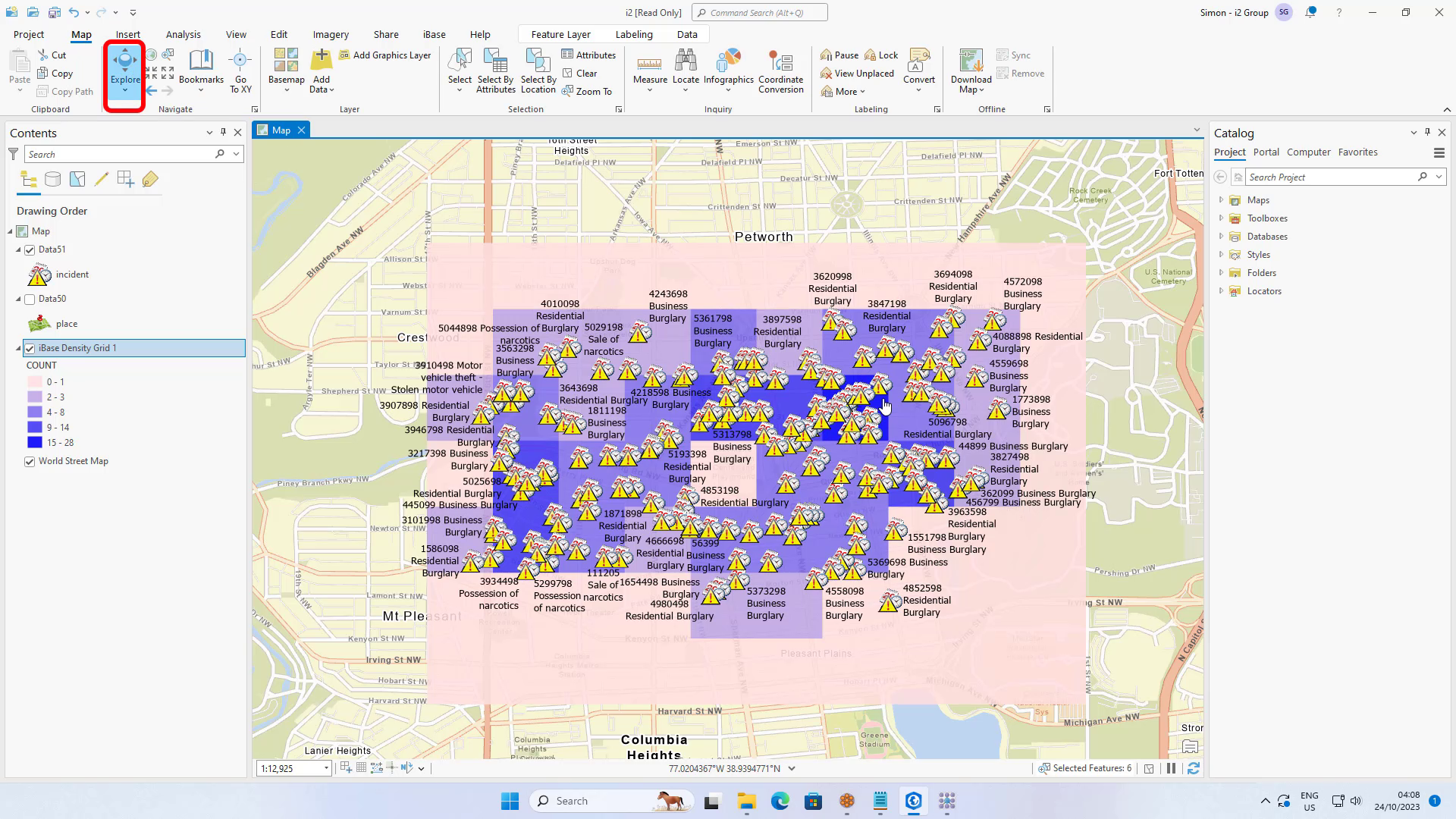Toggle visibility of the World Street Map layer
Screen dimensions: 1456x819
30,461
